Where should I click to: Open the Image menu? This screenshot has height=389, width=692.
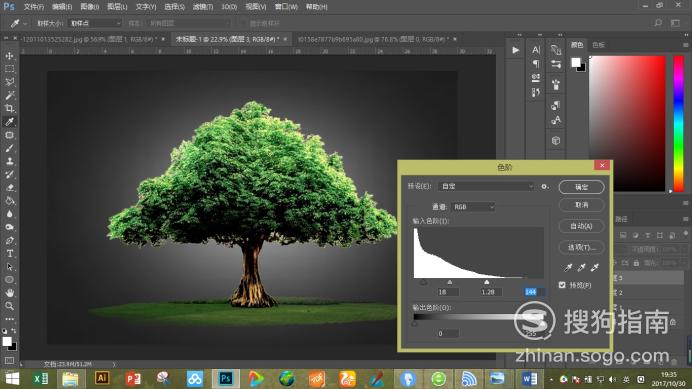pos(90,7)
